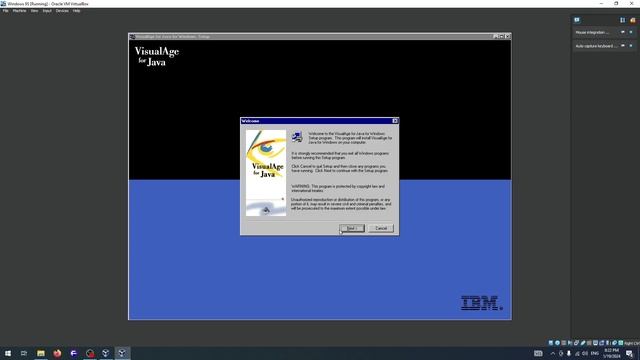Open the VirtualBox Machine menu
This screenshot has height=360, width=640.
(19, 11)
